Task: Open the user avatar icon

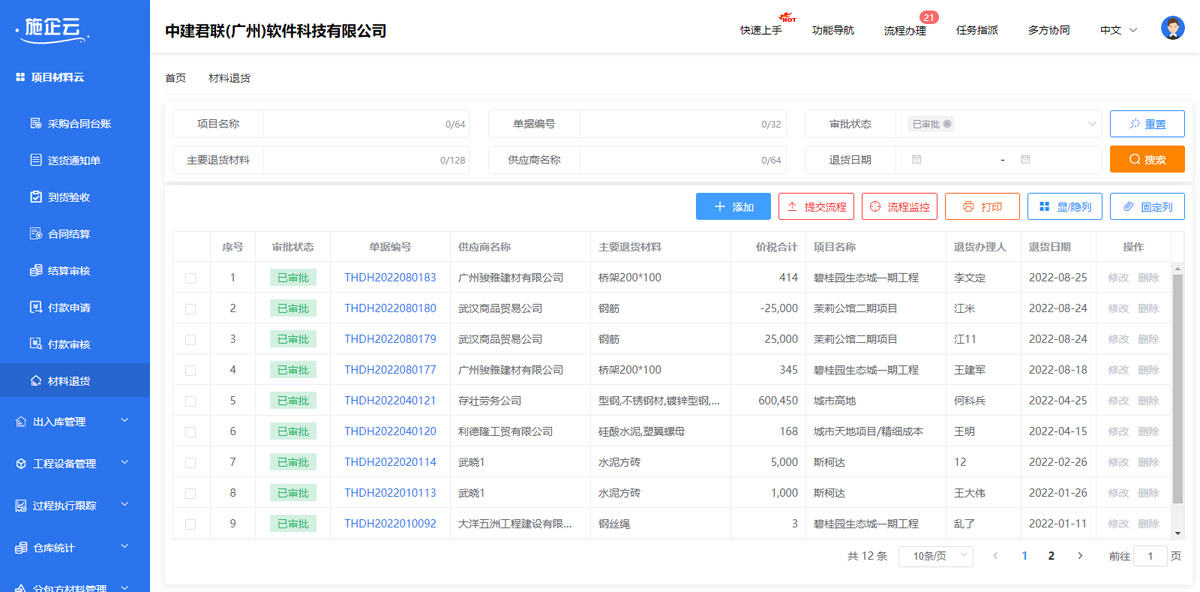Action: [1173, 28]
